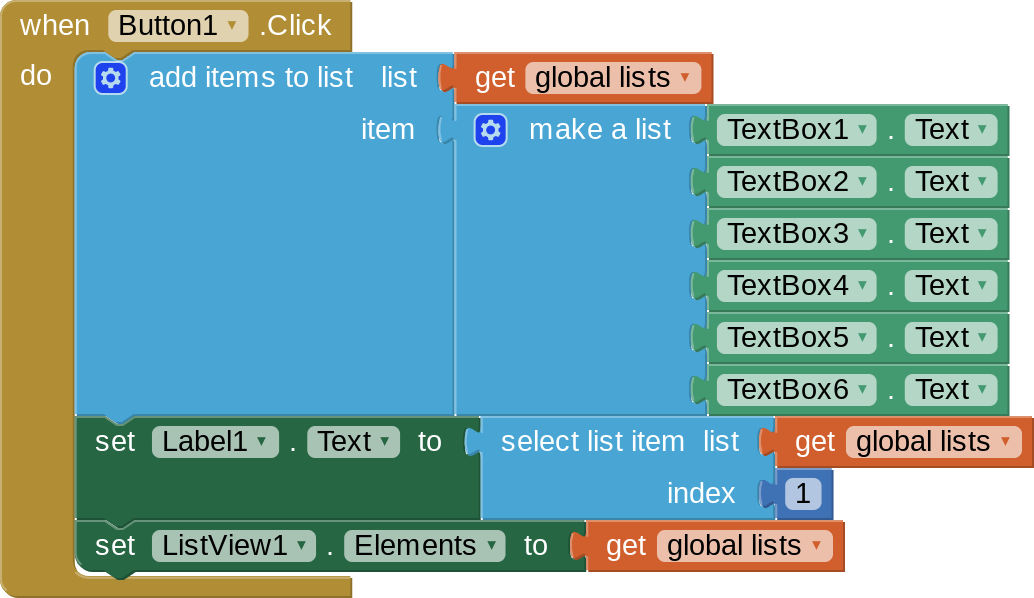Expand the TextBox4 component dropdown

[x=797, y=286]
